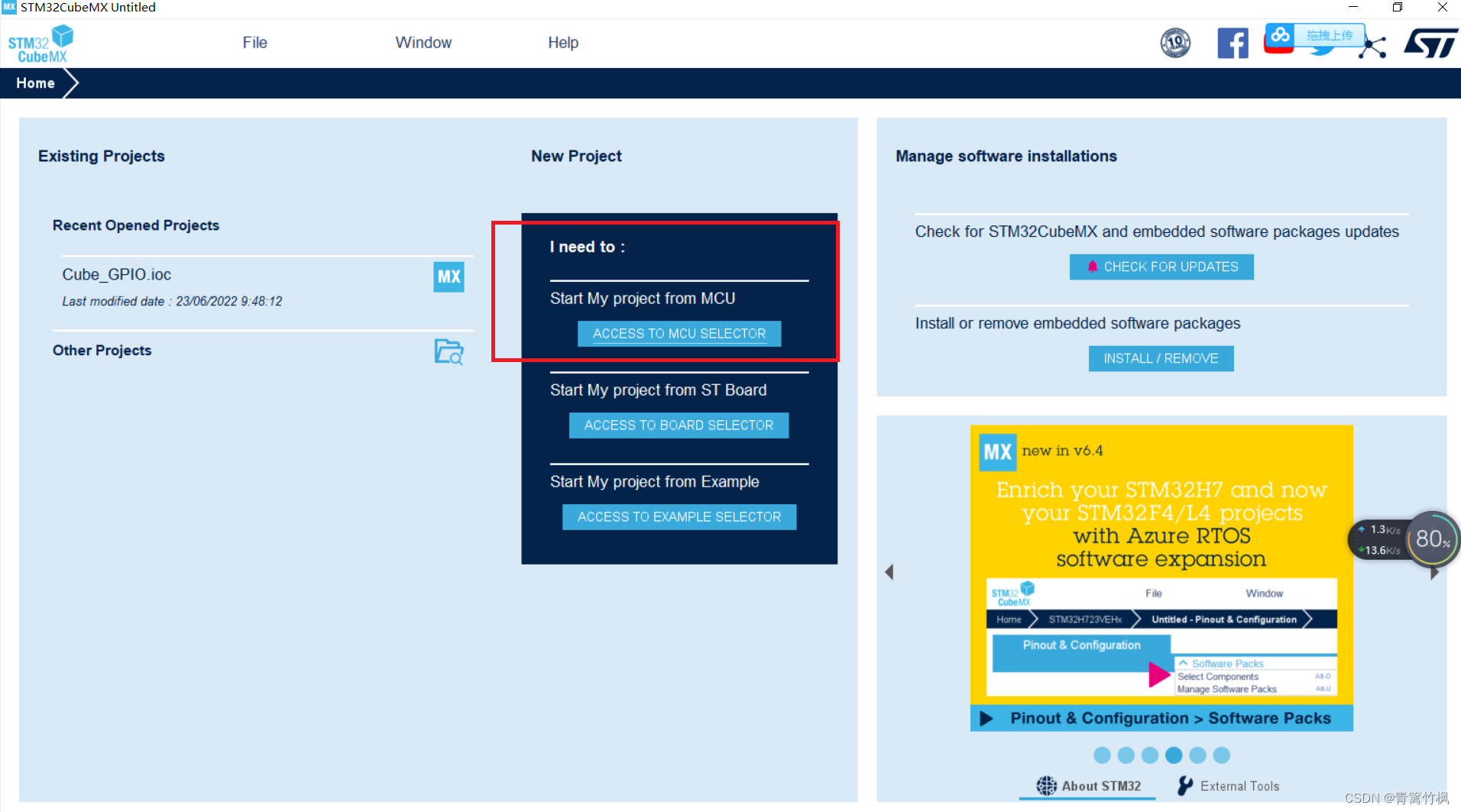Select the sixth carousel dot
This screenshot has height=812, width=1461.
pos(1222,755)
